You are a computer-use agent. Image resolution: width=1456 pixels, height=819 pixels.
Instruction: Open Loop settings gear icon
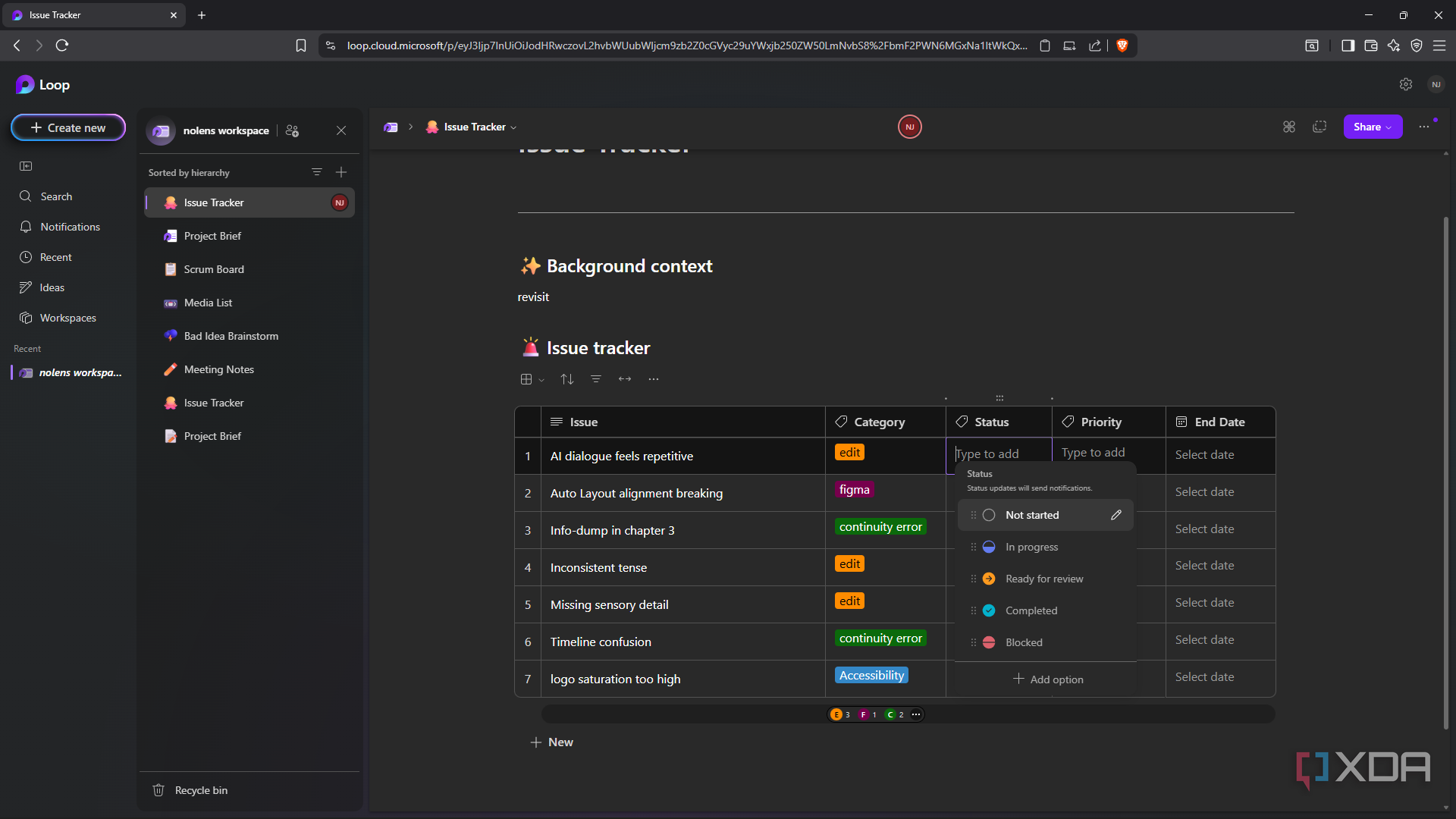[x=1406, y=84]
